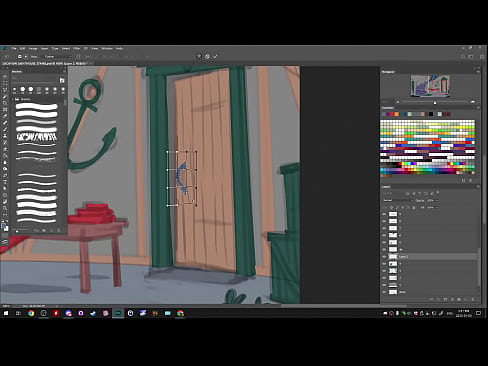Select the Zoom magnifier tool
The height and width of the screenshot is (366, 488).
(x=5, y=208)
